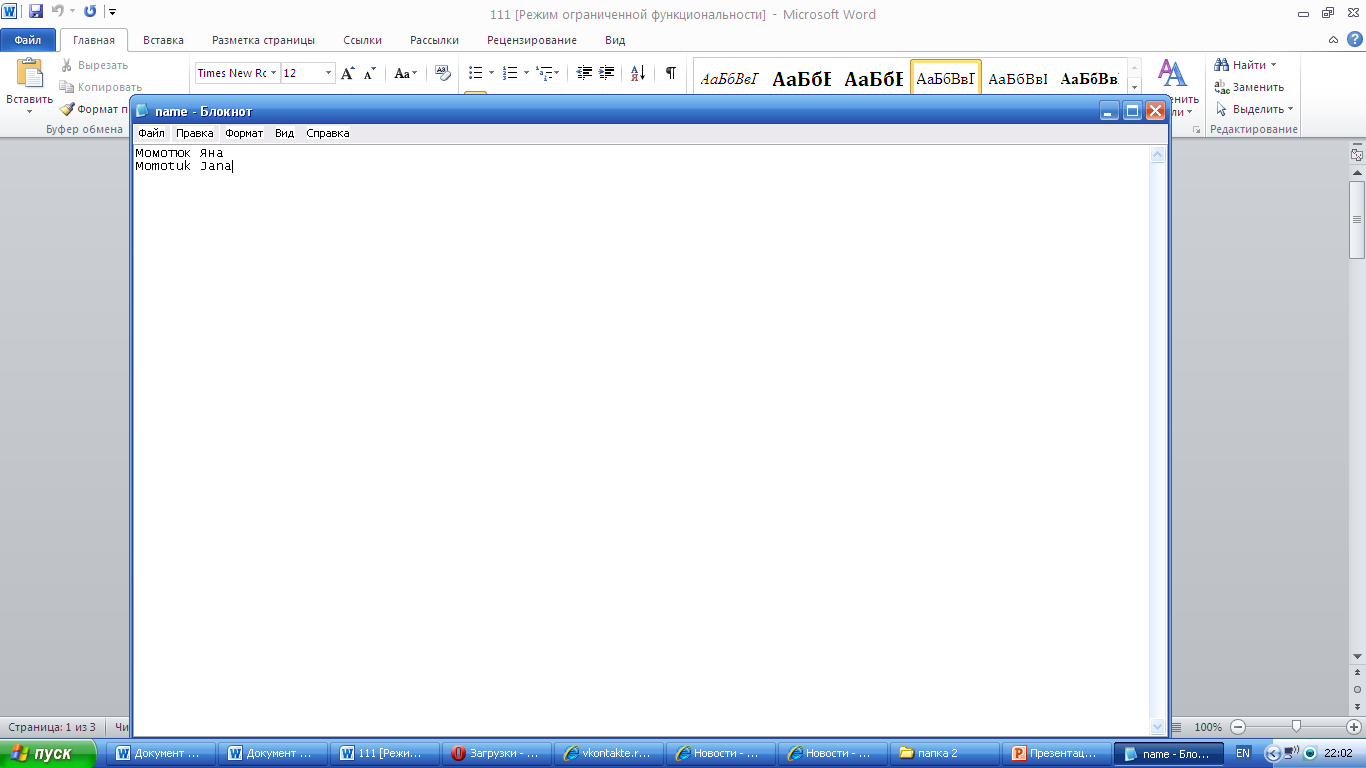Open the font size dropdown showing 12
The width and height of the screenshot is (1366, 768).
(328, 73)
